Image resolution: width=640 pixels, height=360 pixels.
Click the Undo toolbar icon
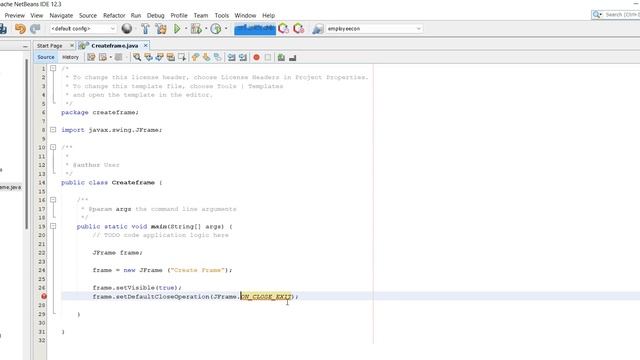coord(20,29)
